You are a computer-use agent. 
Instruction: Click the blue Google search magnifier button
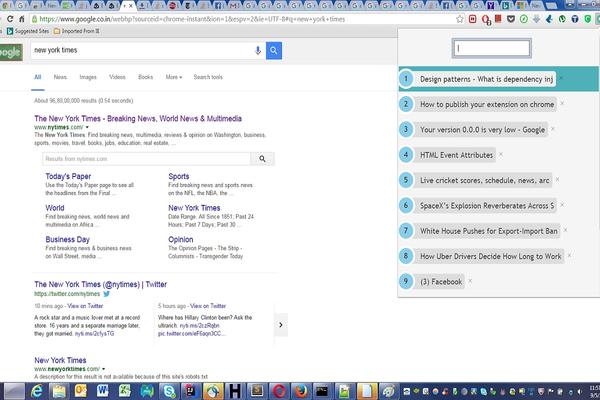point(274,50)
